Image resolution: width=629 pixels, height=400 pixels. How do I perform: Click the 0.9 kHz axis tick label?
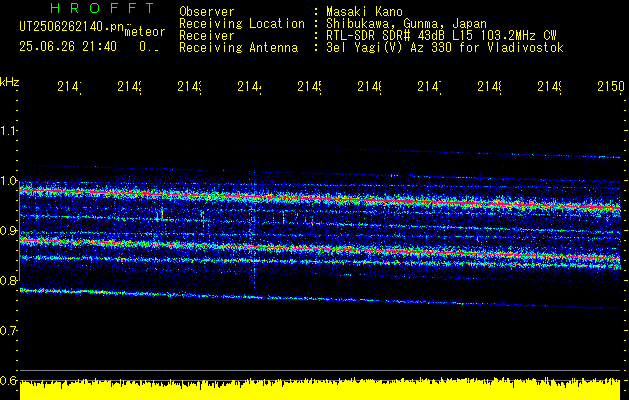[x=8, y=231]
